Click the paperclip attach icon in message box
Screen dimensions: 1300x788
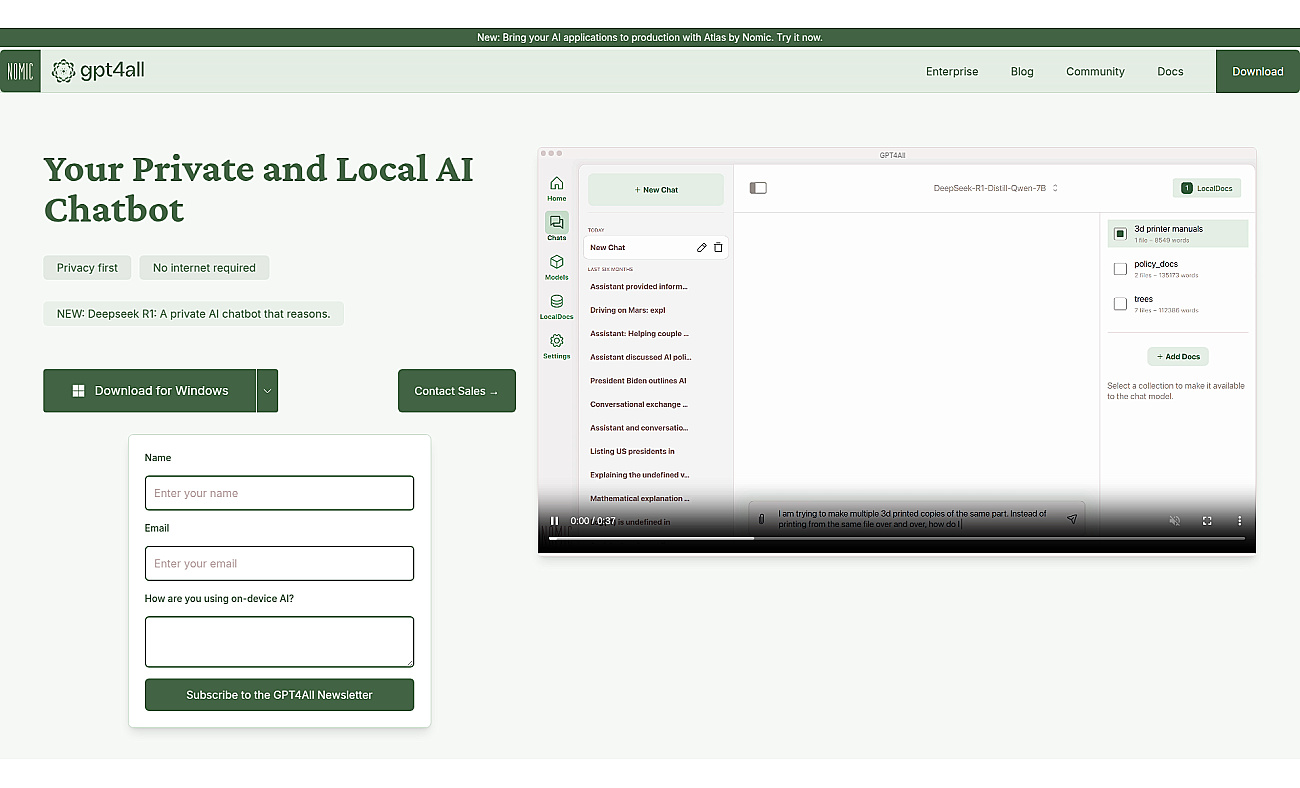[762, 519]
